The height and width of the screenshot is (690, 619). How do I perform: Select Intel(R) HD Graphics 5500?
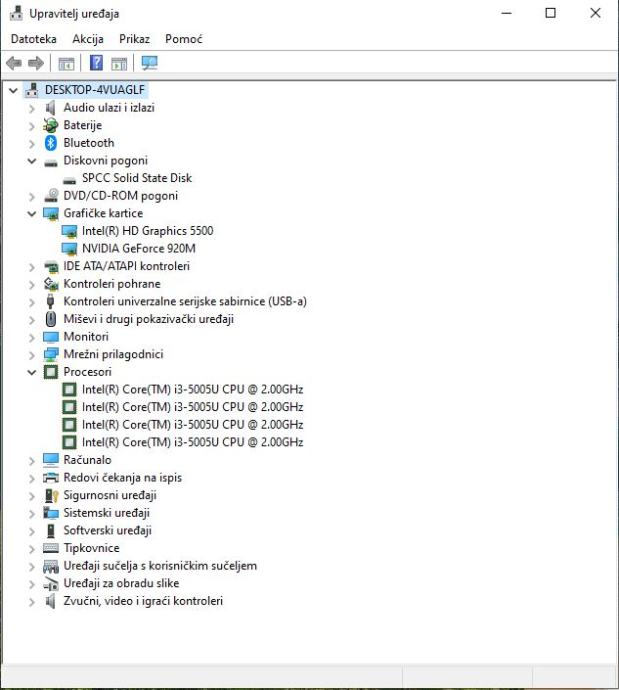point(147,231)
